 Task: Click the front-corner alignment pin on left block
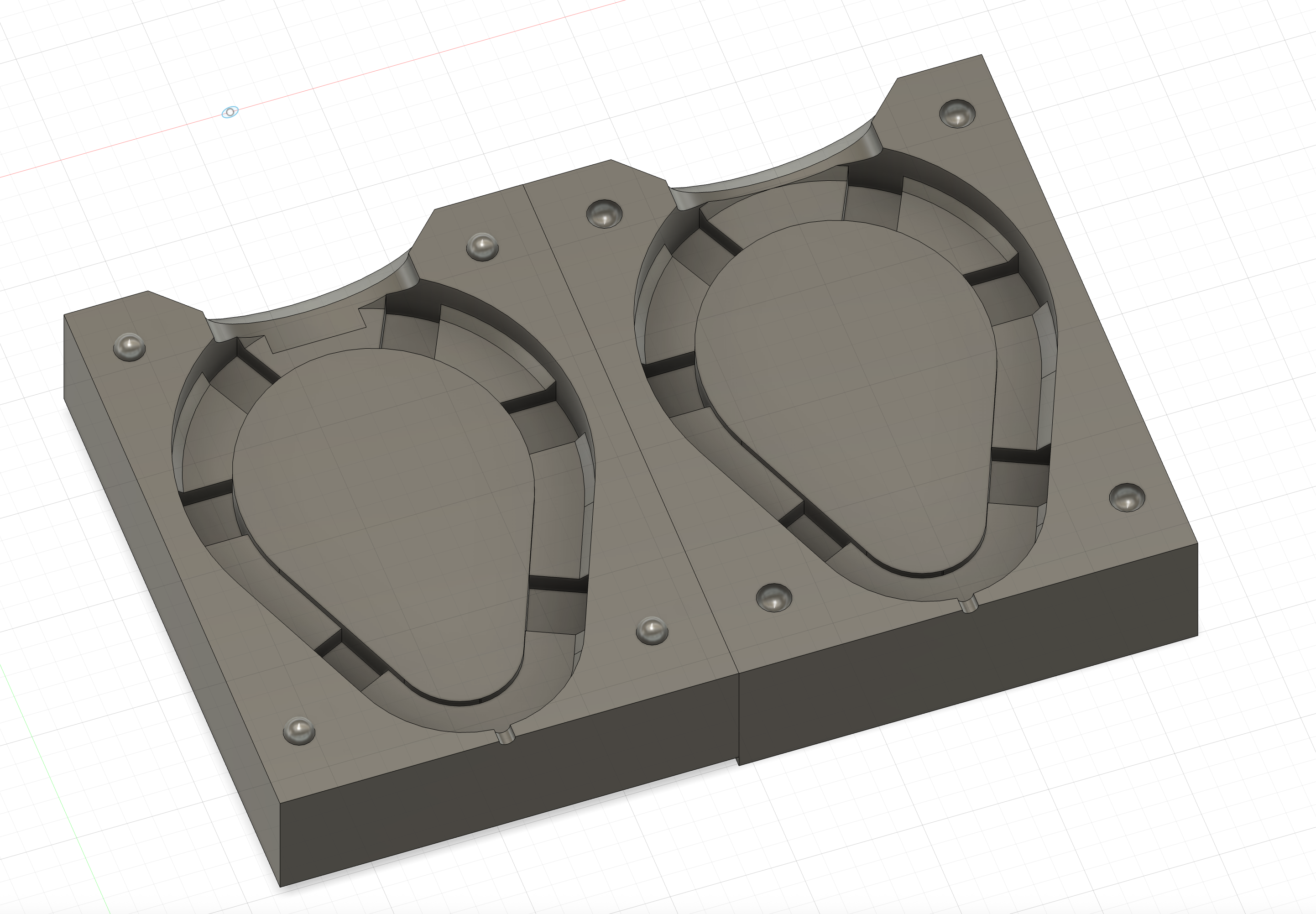coord(299,731)
